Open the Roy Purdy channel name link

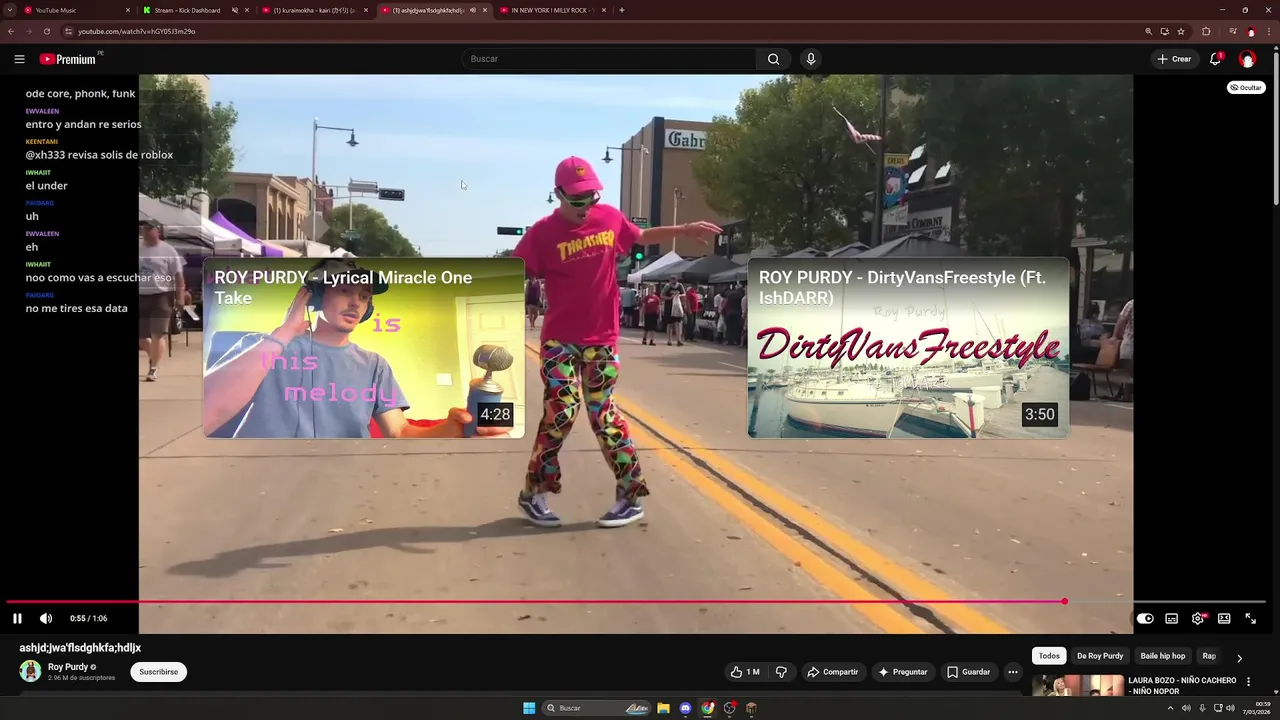tap(68, 667)
